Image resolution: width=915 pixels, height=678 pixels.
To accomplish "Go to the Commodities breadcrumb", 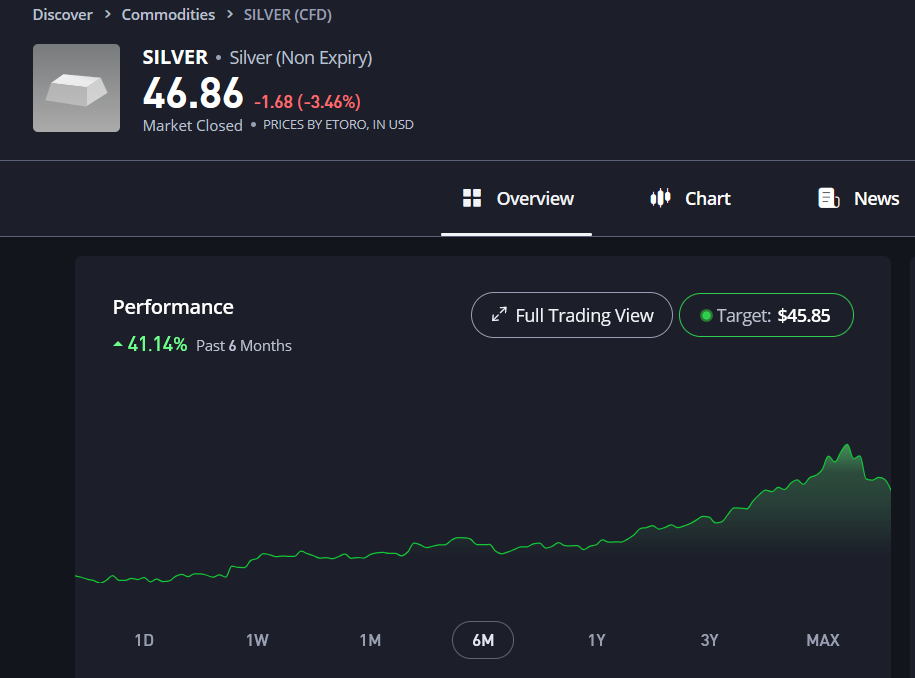I will coord(168,15).
